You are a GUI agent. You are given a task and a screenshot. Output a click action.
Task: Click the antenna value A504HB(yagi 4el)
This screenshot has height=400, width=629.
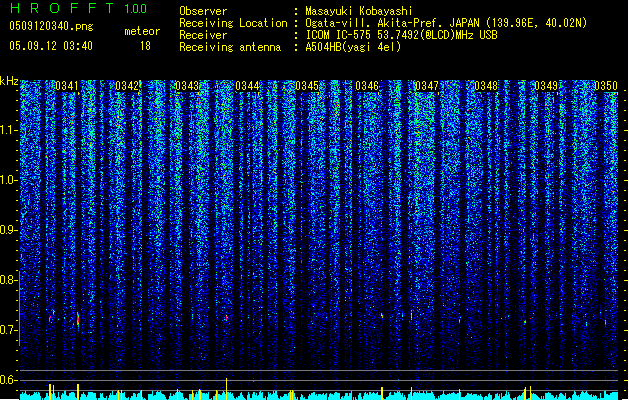click(x=353, y=47)
